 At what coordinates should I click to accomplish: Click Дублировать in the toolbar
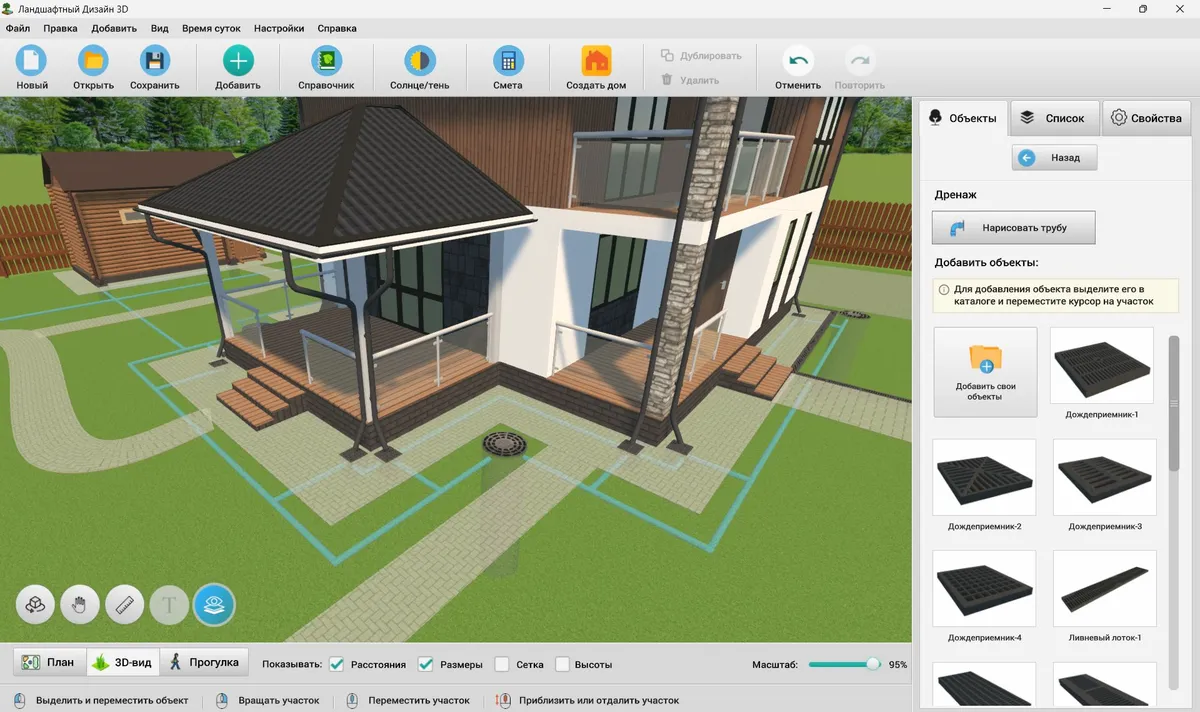pyautogui.click(x=701, y=56)
